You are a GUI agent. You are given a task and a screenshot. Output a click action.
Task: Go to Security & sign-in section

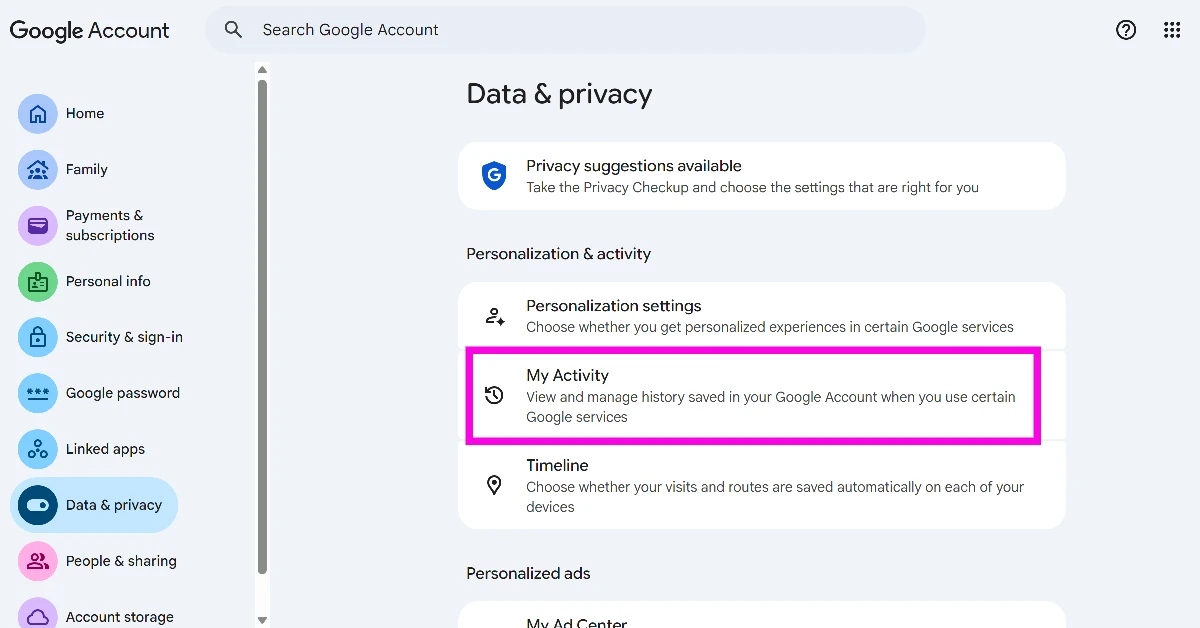100,337
